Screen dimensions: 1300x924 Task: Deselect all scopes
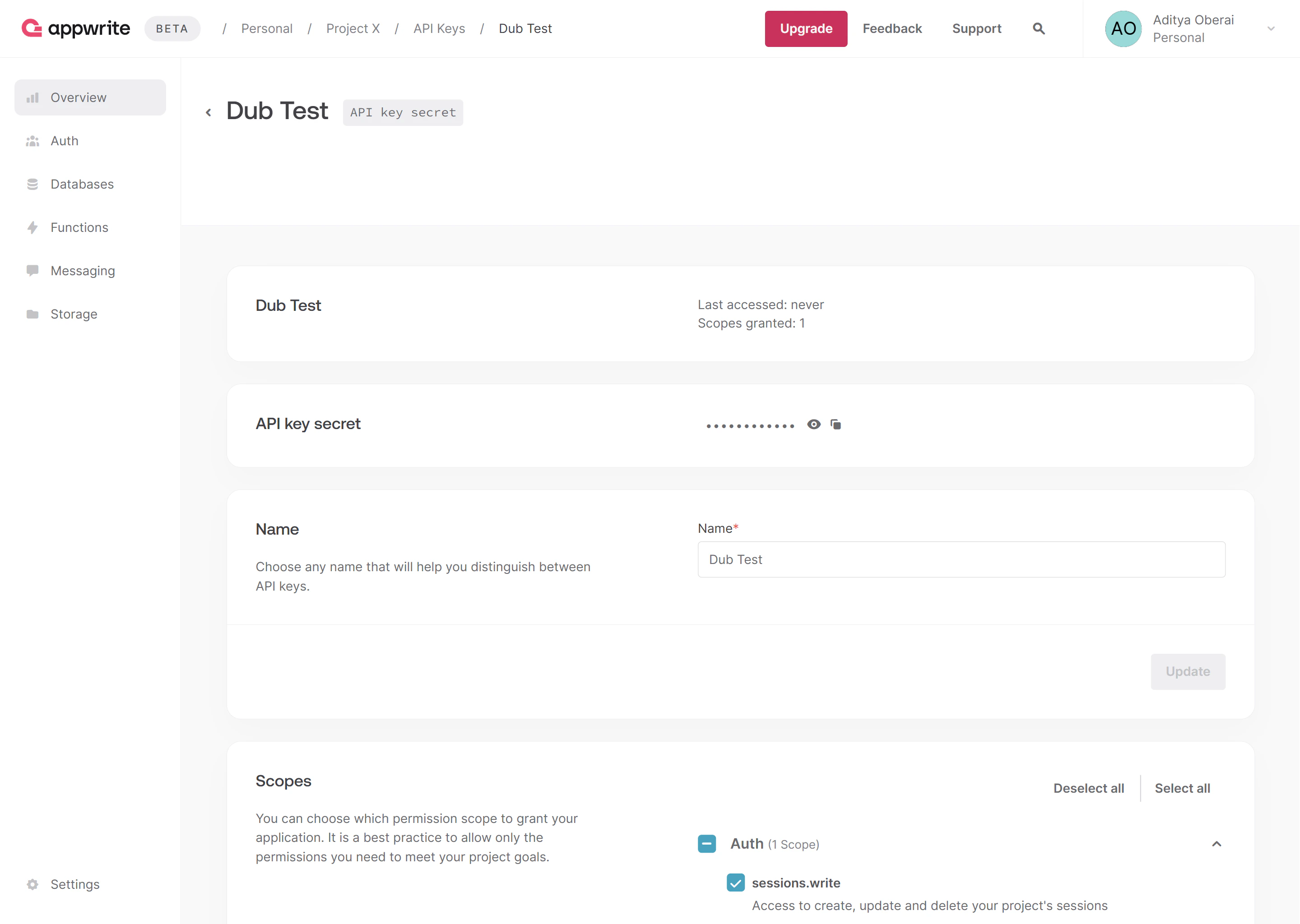[x=1088, y=788]
